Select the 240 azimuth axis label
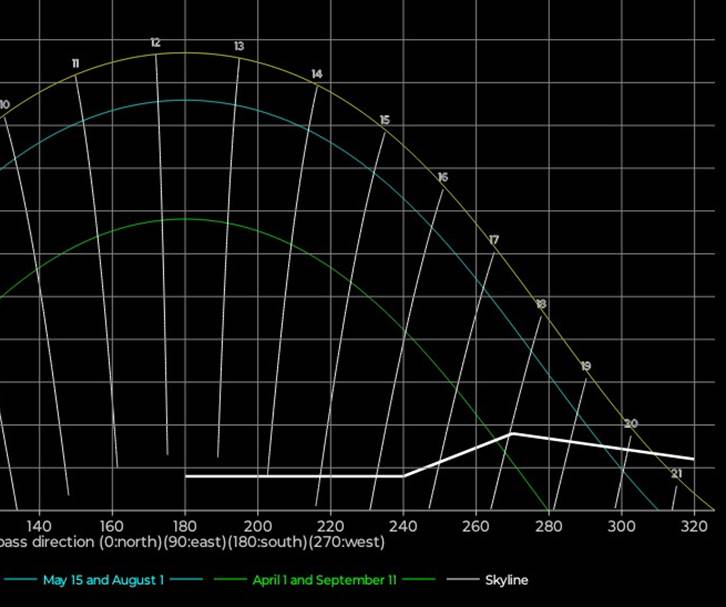Viewport: 726px width, 607px height. [403, 525]
